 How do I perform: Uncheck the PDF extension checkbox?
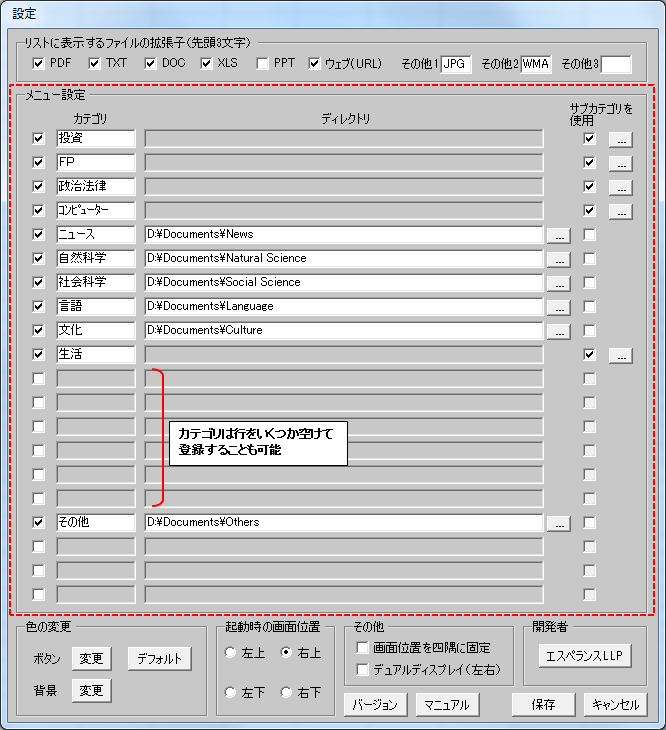pyautogui.click(x=39, y=63)
